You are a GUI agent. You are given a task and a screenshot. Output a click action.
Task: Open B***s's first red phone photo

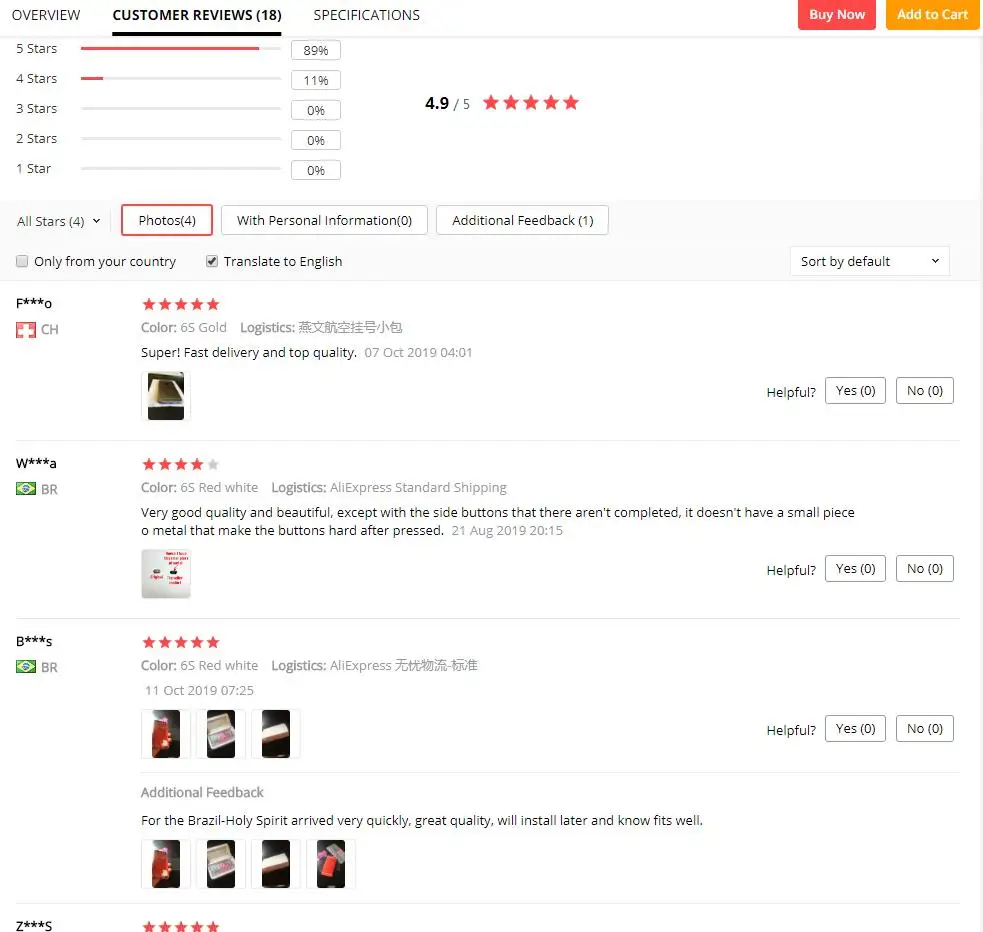coord(166,734)
